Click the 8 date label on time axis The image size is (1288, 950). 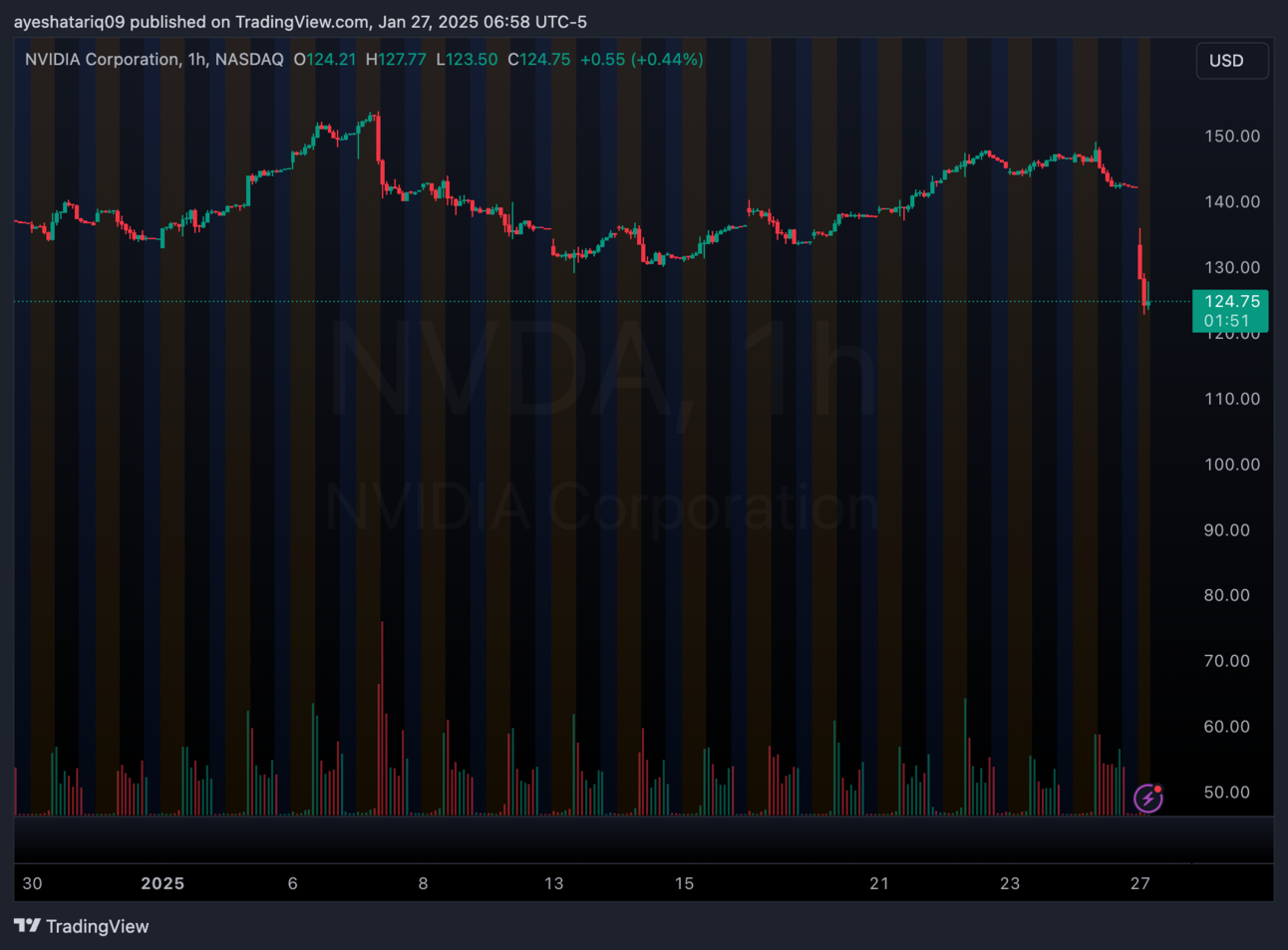423,883
